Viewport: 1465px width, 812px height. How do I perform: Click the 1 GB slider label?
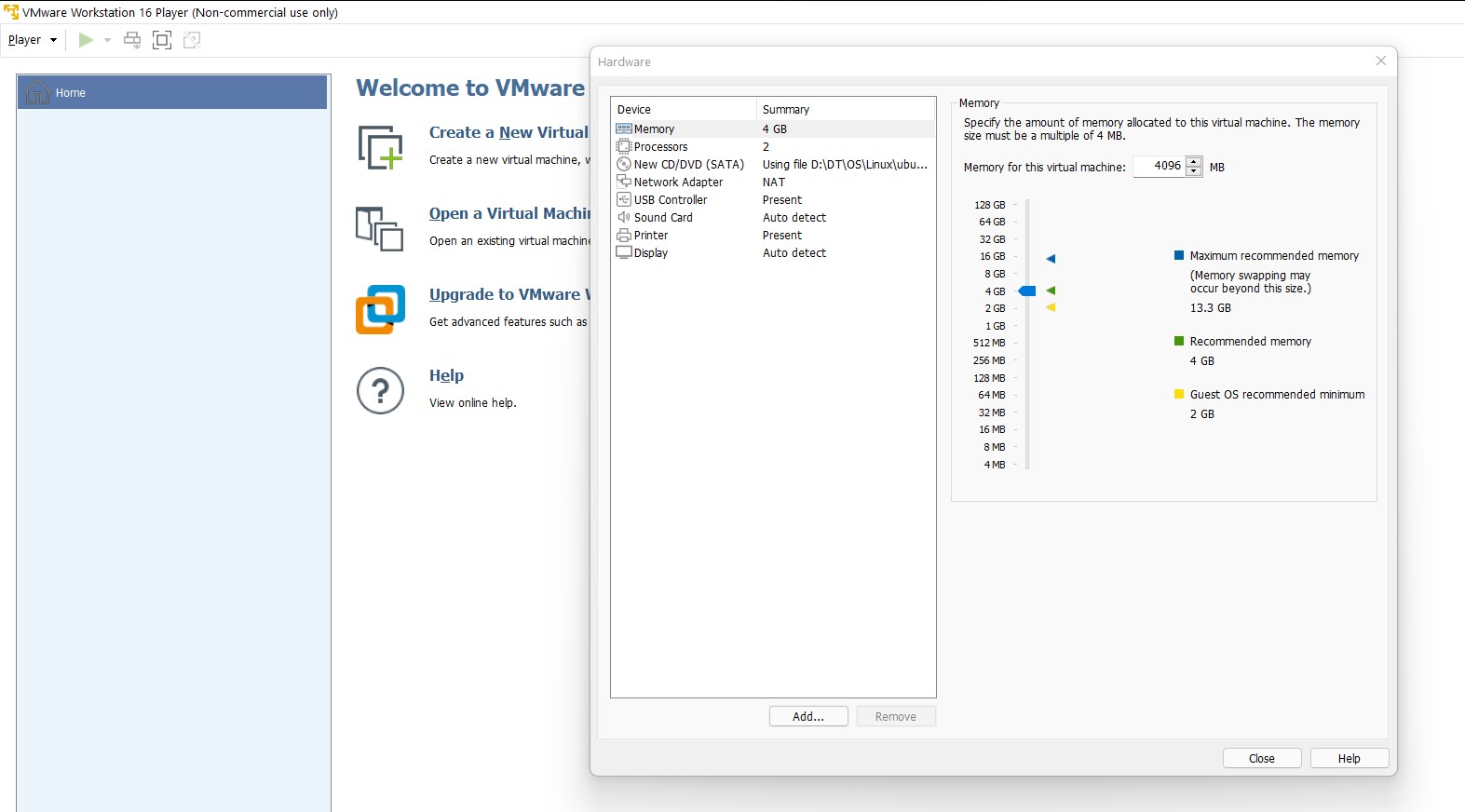[x=996, y=326]
